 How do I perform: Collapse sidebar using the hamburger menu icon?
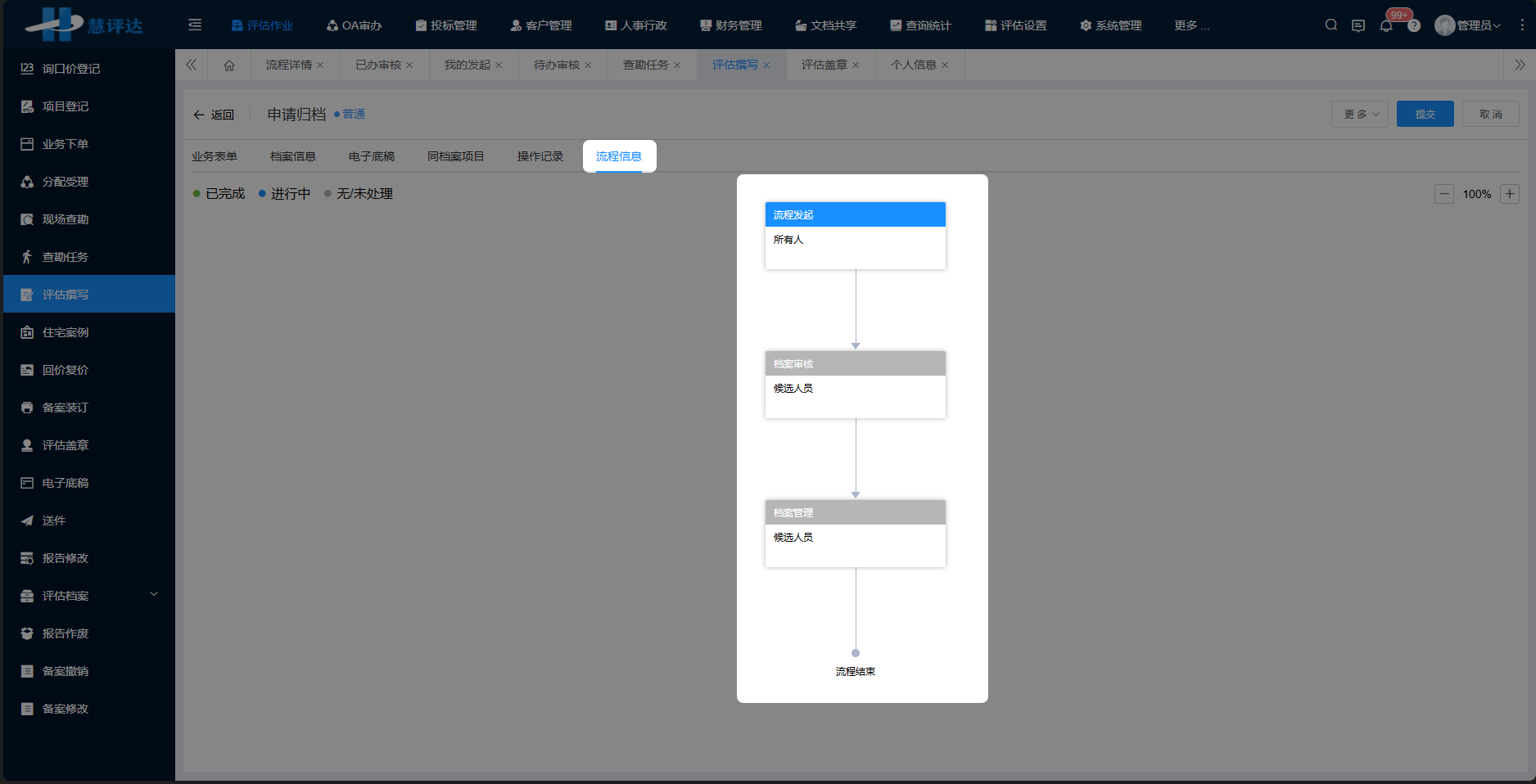tap(195, 25)
